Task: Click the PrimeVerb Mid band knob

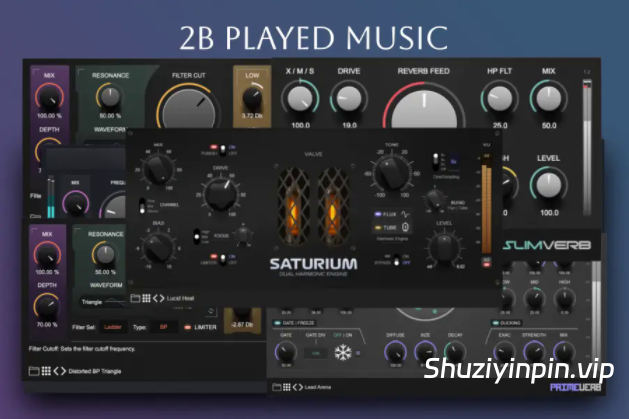Action: (x=534, y=298)
